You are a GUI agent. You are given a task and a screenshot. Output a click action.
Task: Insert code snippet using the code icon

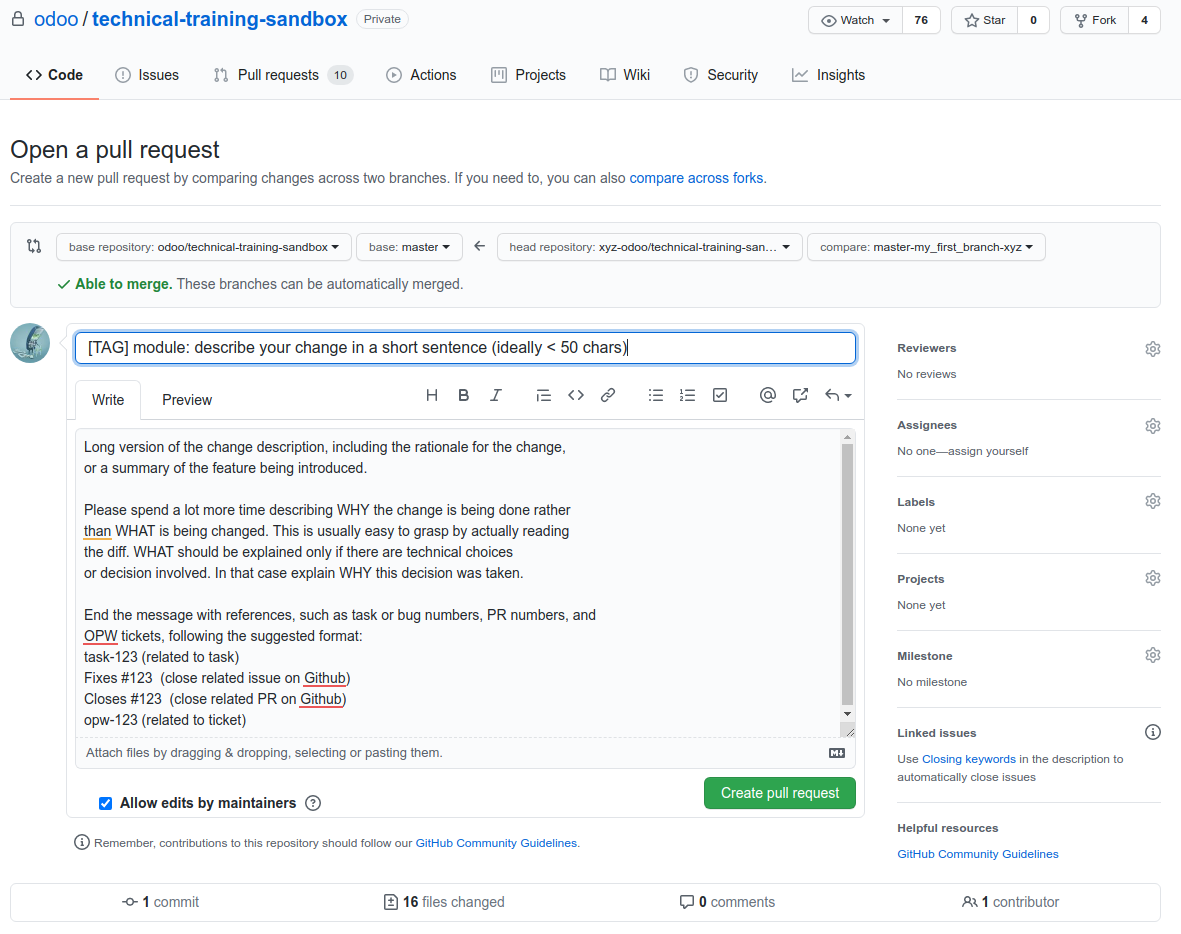(x=576, y=395)
